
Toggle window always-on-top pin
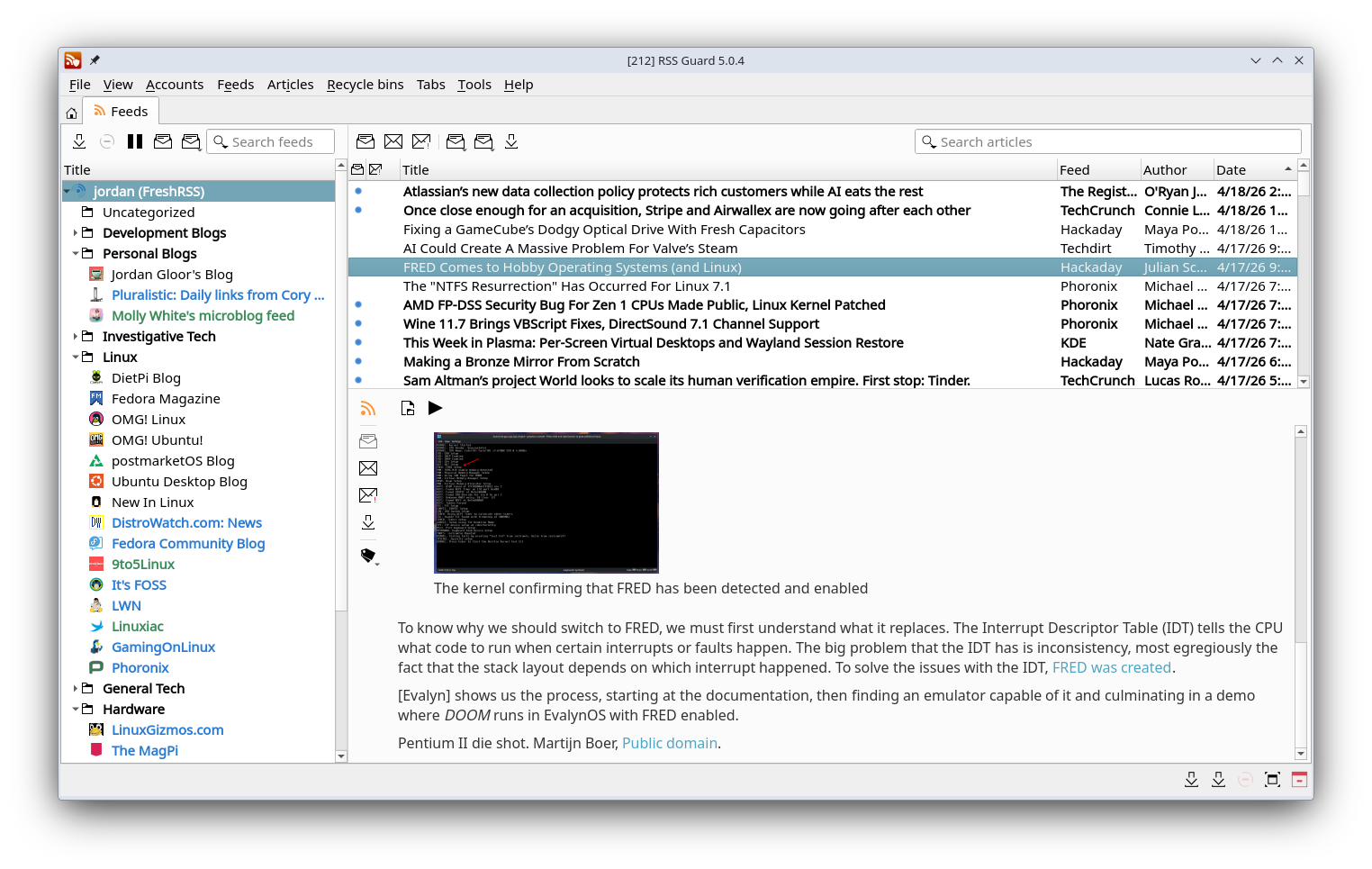[x=94, y=59]
